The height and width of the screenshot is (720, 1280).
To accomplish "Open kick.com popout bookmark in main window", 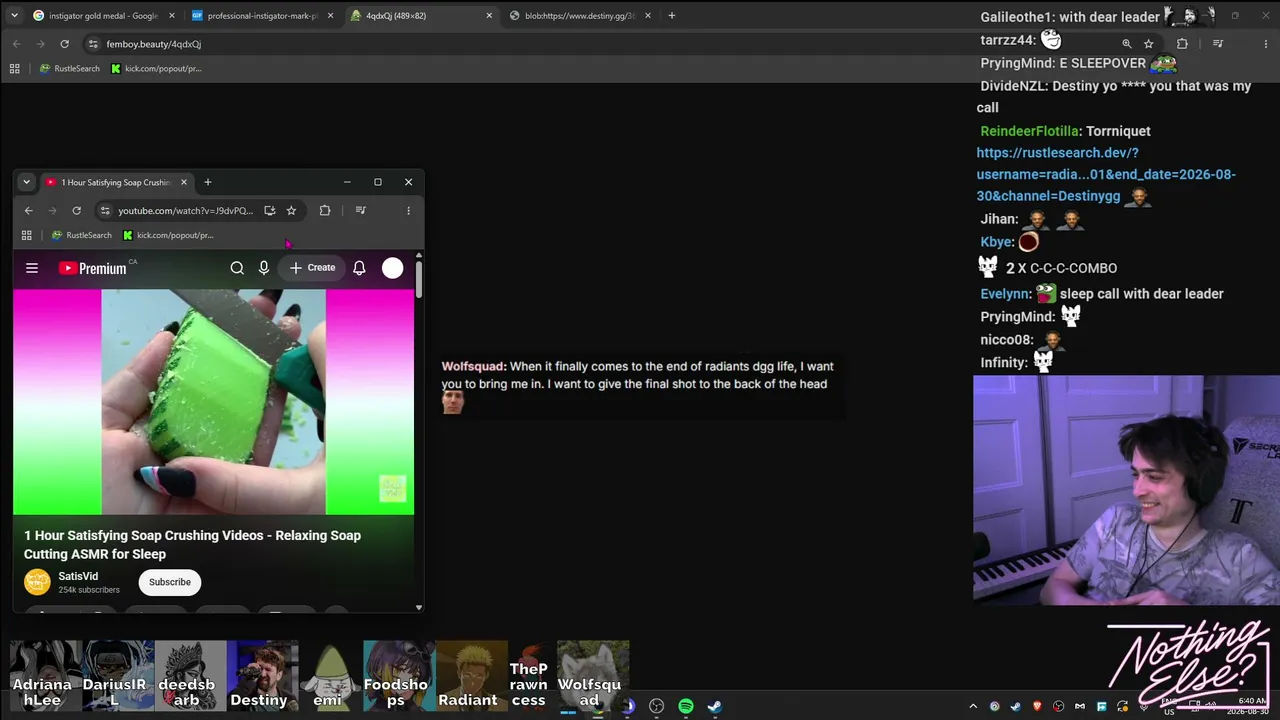I will click(x=157, y=69).
